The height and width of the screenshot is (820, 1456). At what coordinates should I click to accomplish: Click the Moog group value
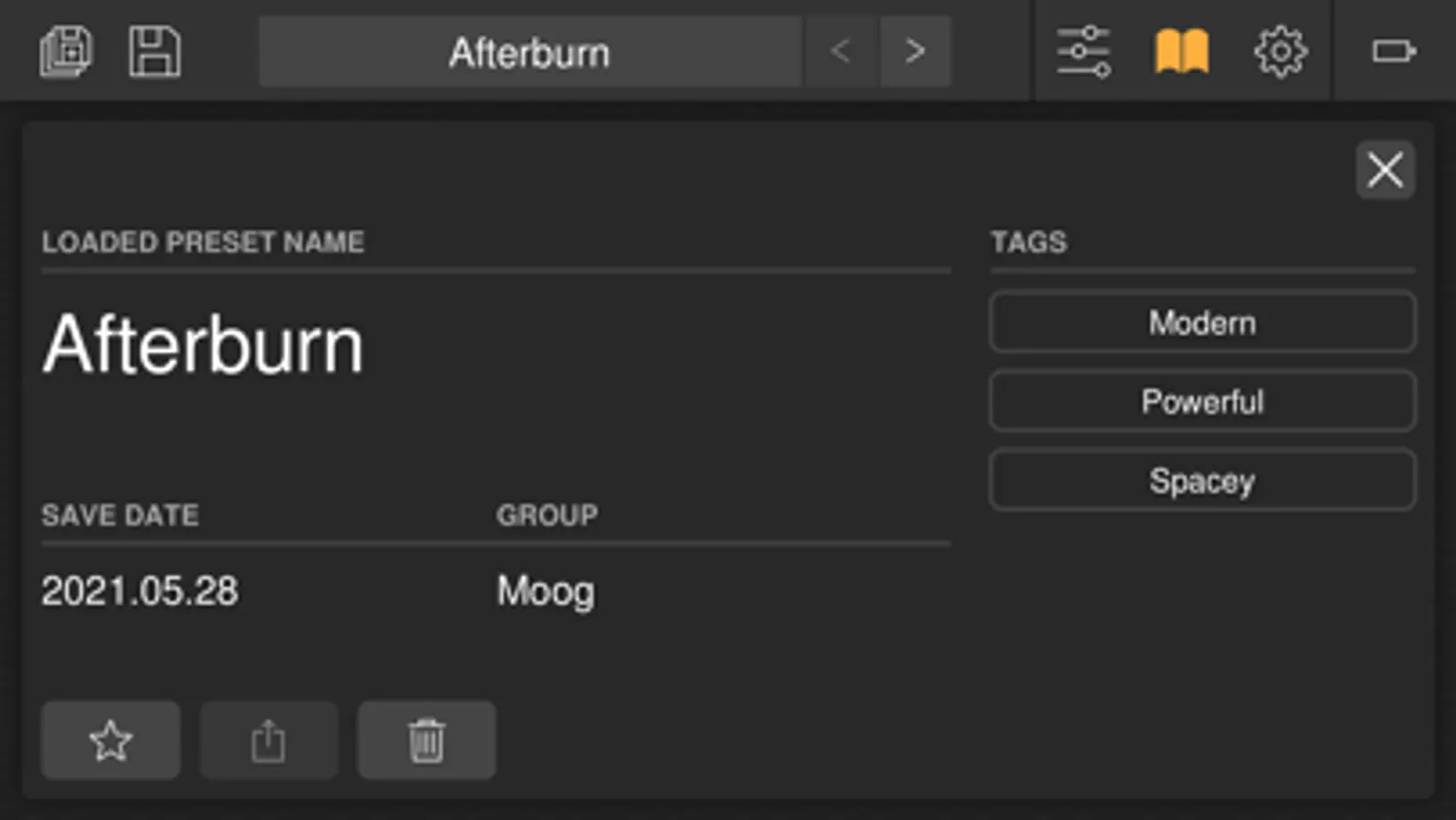tap(545, 591)
